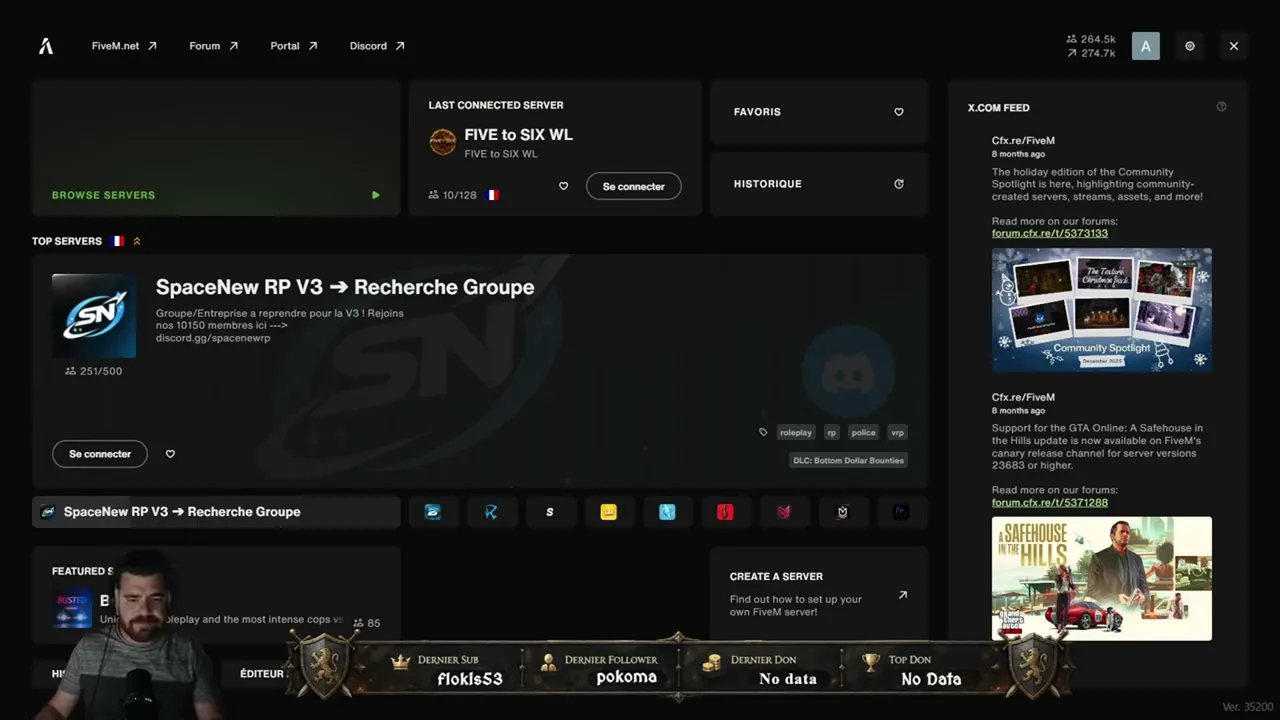Screen dimensions: 1280x720
Task: Click the arrow icon on Create a Server
Action: (903, 595)
